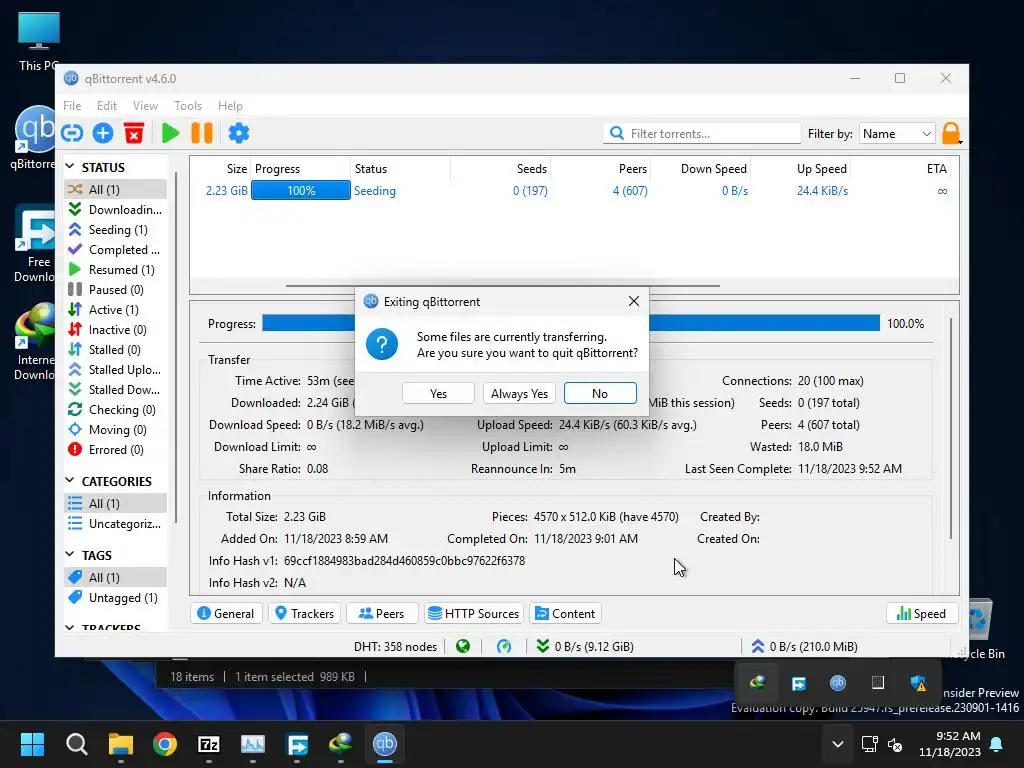The image size is (1024, 768).
Task: Click the connection status globe icon
Action: click(463, 647)
